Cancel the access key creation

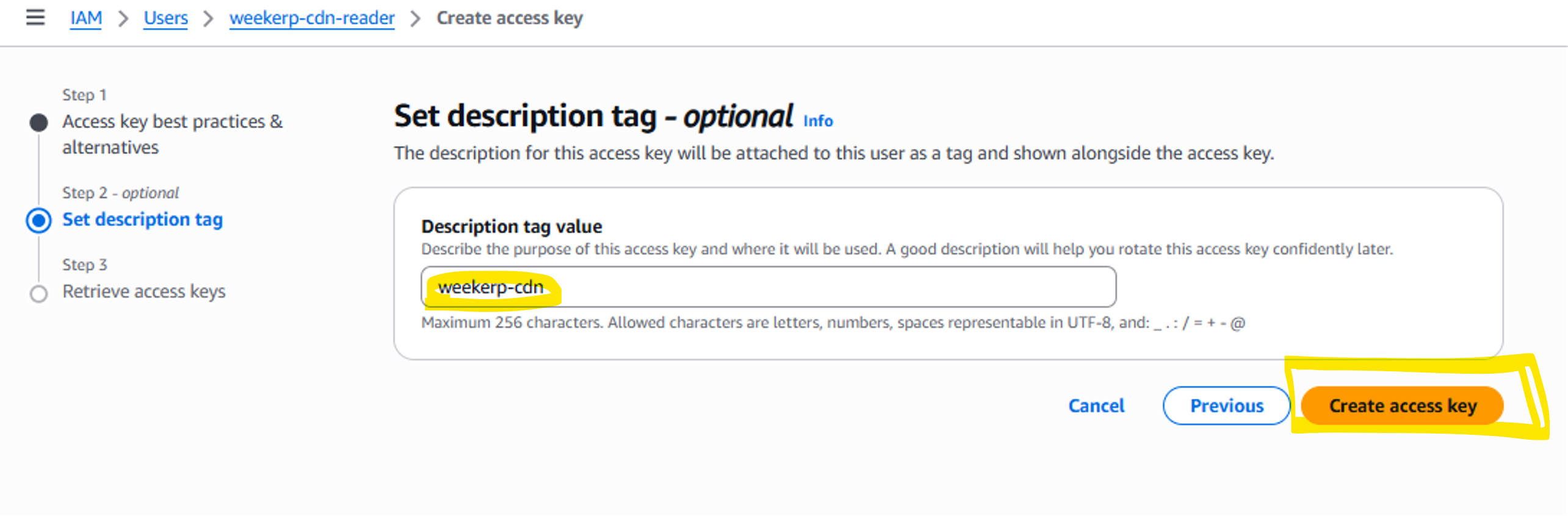point(1096,406)
